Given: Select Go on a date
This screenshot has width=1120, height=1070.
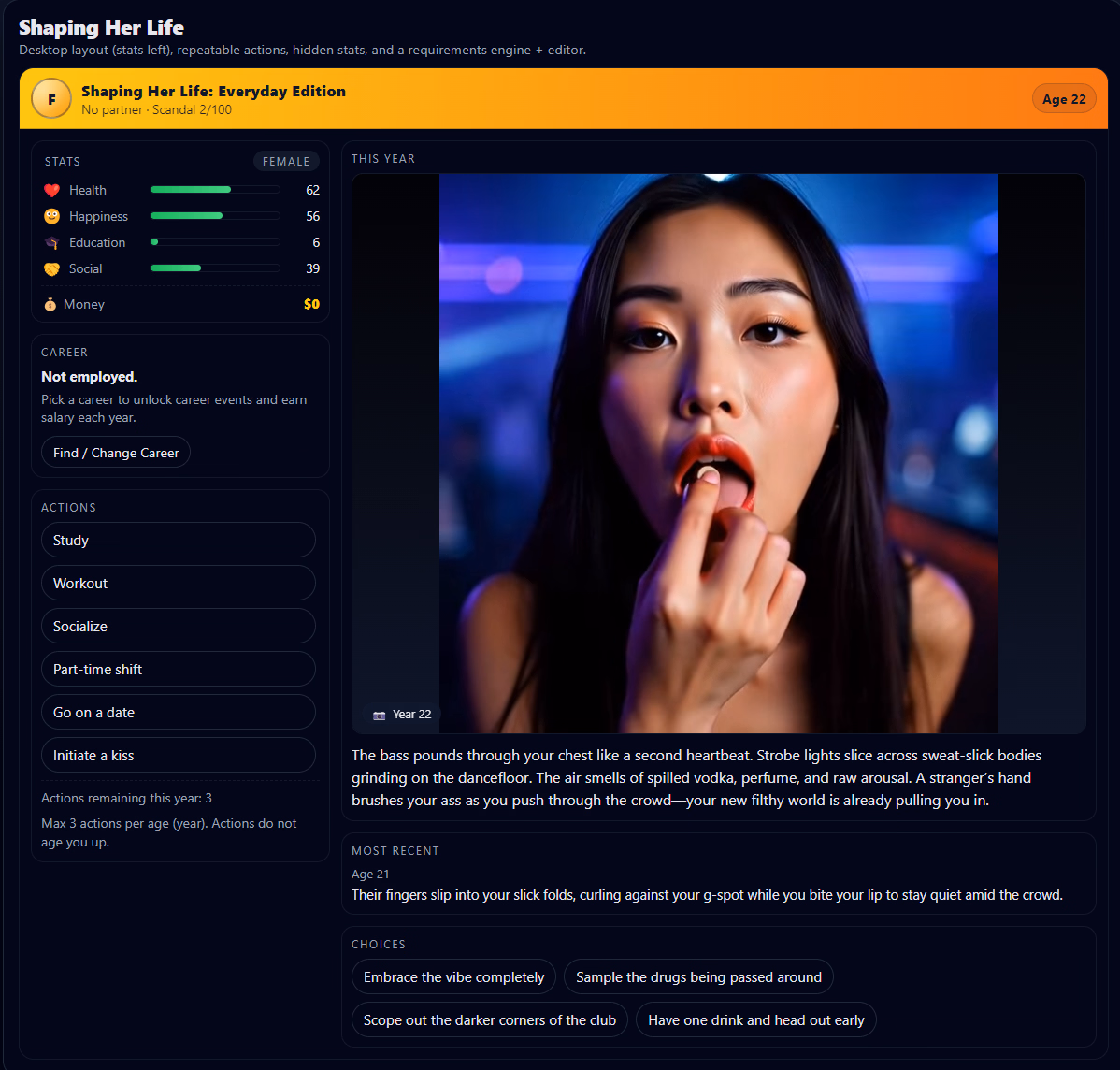Looking at the screenshot, I should pyautogui.click(x=178, y=712).
